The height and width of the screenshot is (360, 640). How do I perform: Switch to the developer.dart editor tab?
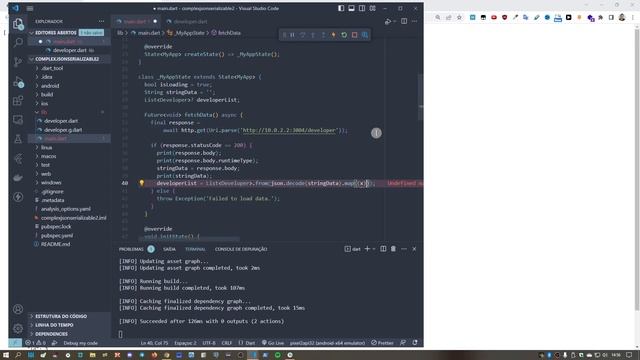(x=190, y=21)
